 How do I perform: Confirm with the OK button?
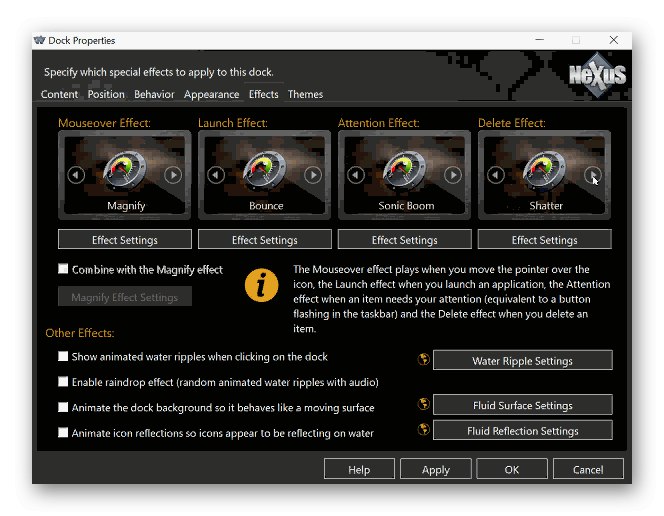tap(512, 469)
